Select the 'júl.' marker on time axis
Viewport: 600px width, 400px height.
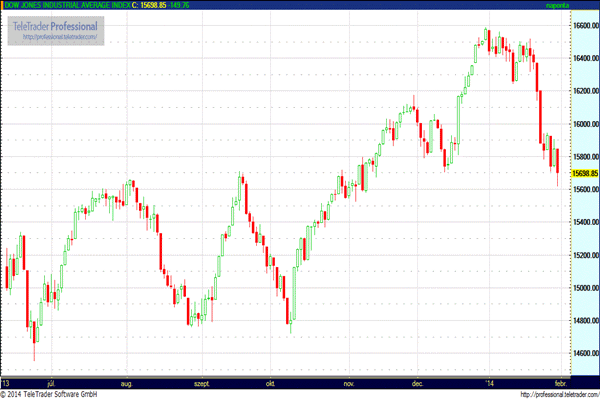click(x=51, y=384)
